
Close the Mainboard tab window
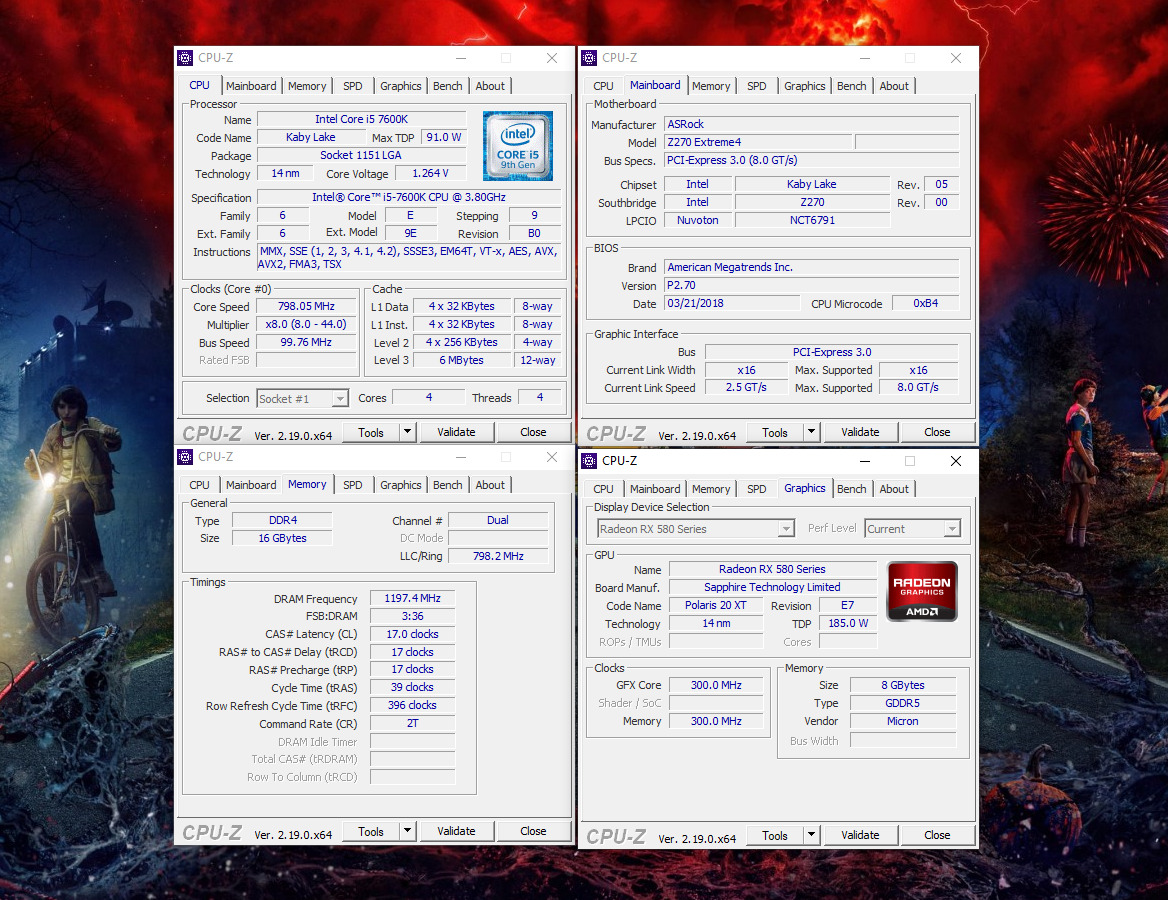coord(956,58)
